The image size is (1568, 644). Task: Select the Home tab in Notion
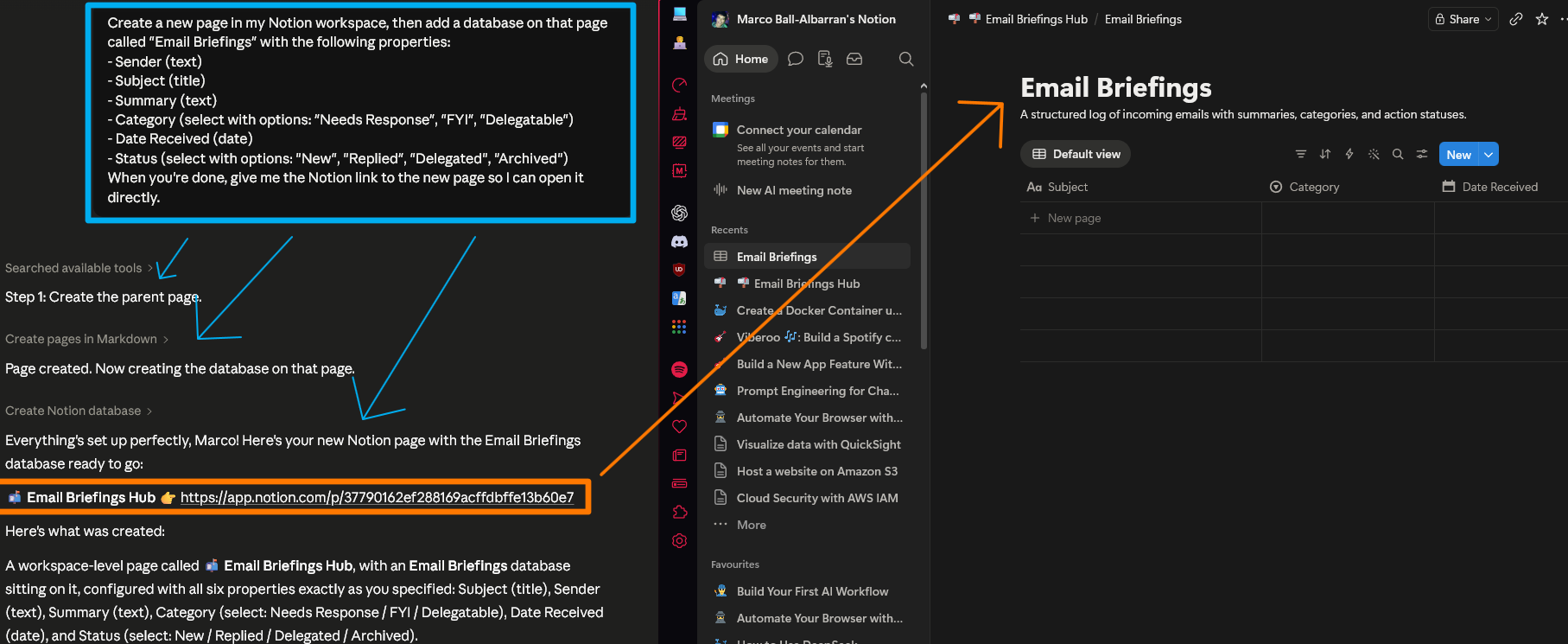point(741,59)
